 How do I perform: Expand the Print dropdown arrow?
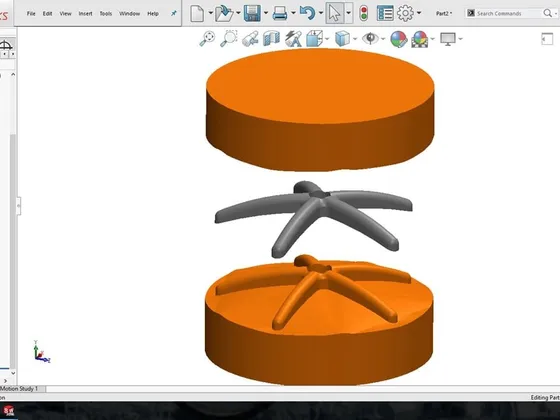click(x=293, y=13)
